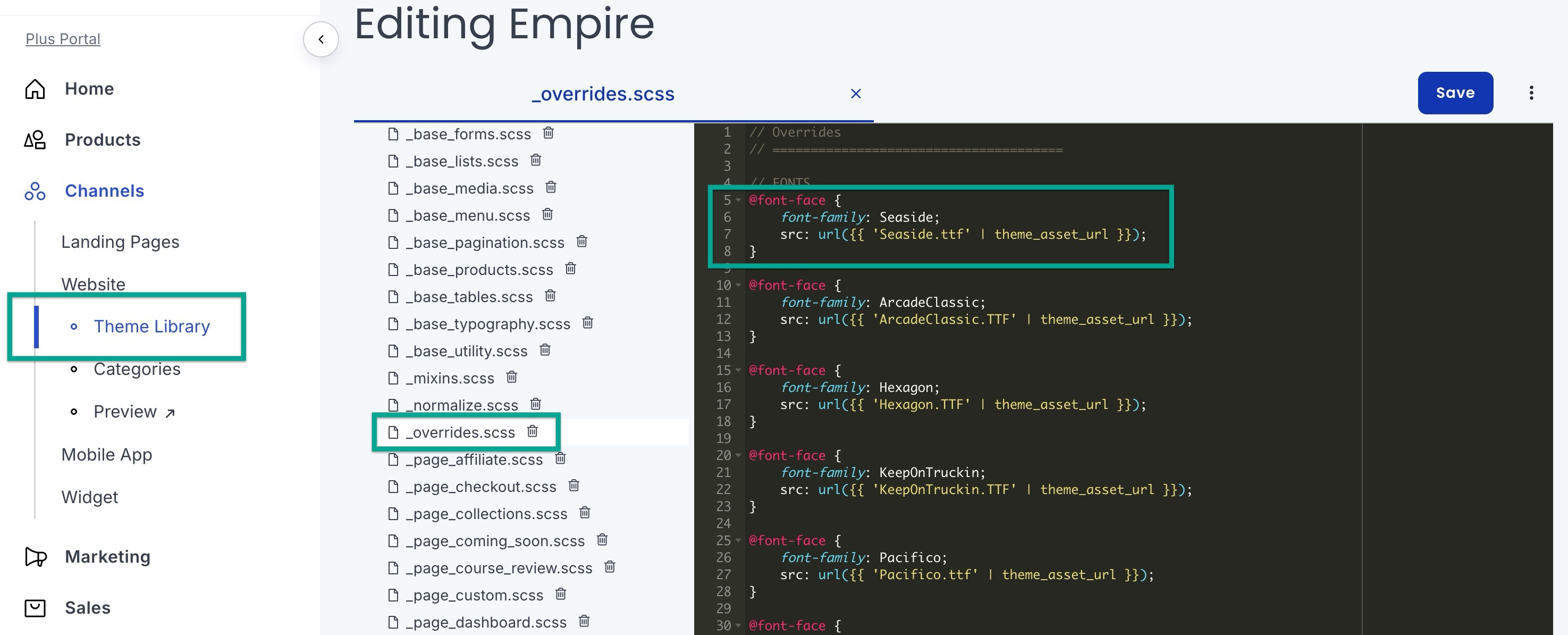This screenshot has width=1568, height=635.
Task: Delete _base_menu.scss with trash icon
Action: pyautogui.click(x=547, y=214)
